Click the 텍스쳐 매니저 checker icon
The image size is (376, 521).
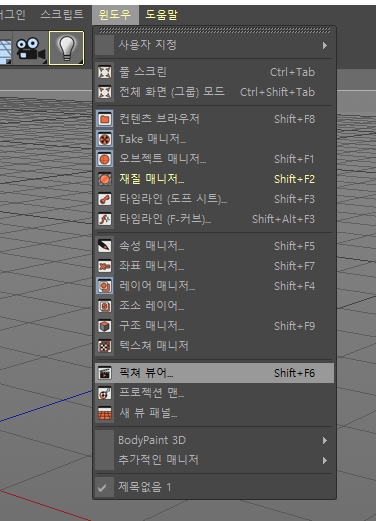[105, 346]
